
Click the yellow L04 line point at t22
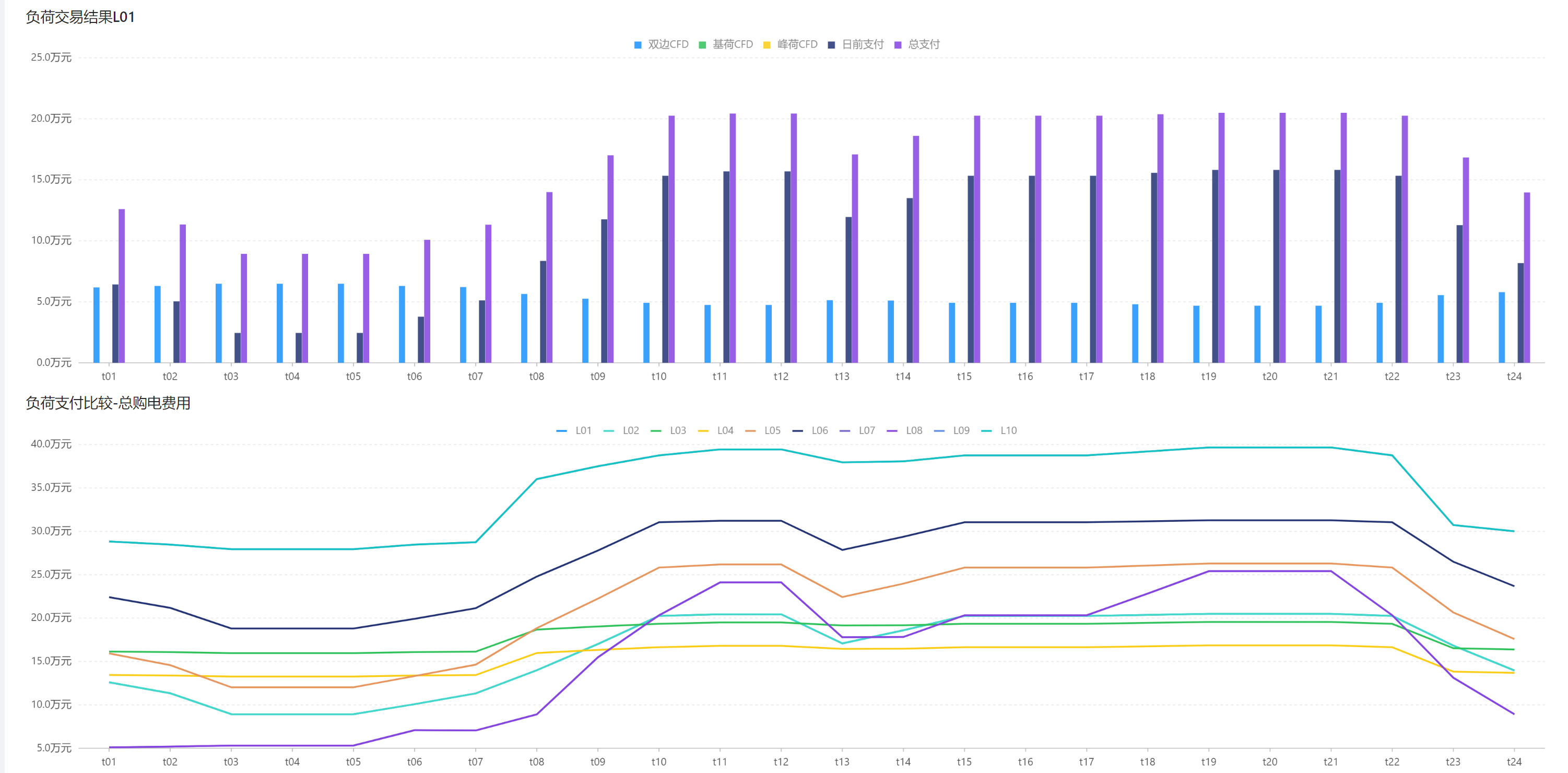[1392, 647]
